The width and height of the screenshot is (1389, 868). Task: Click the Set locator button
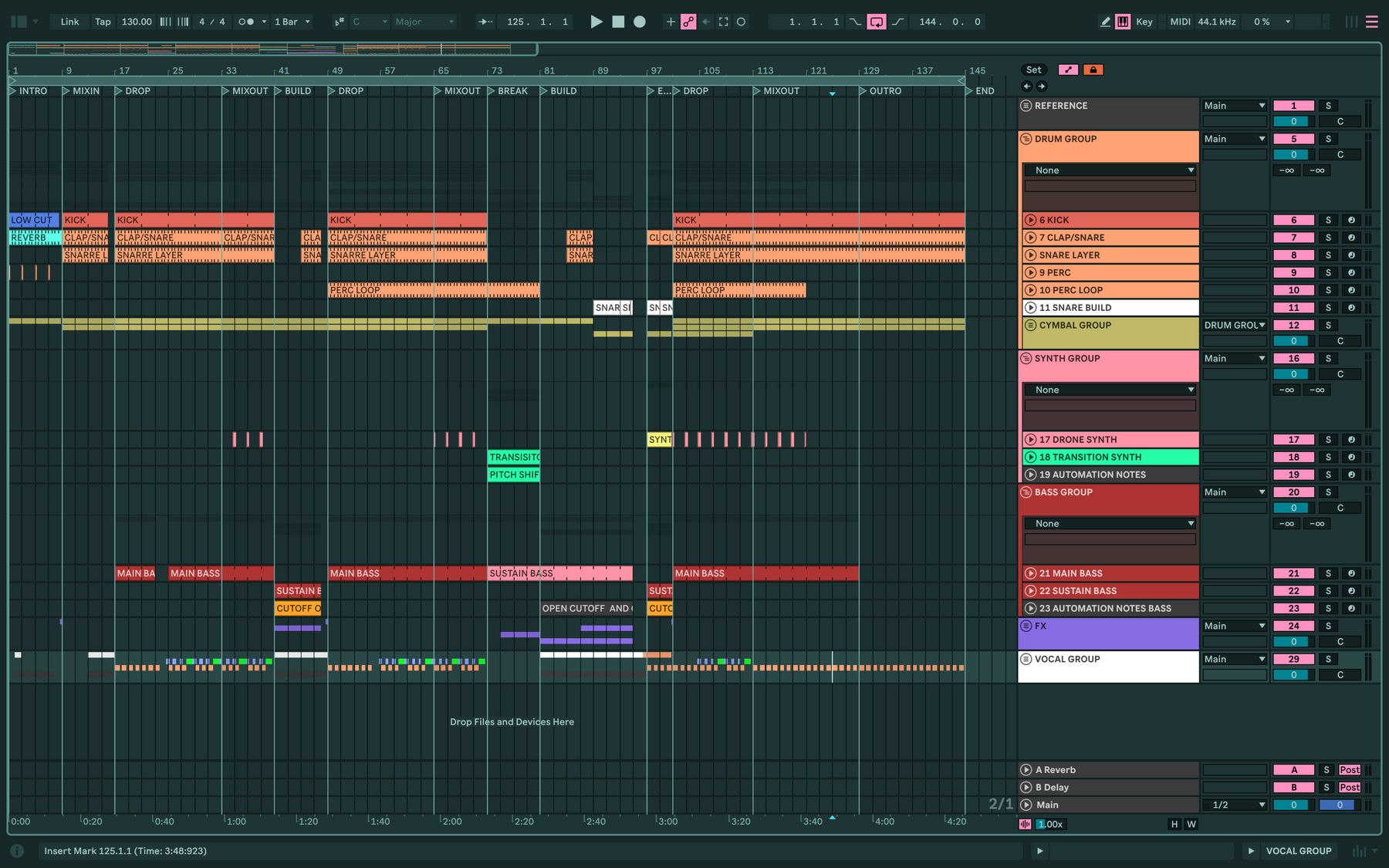1034,69
